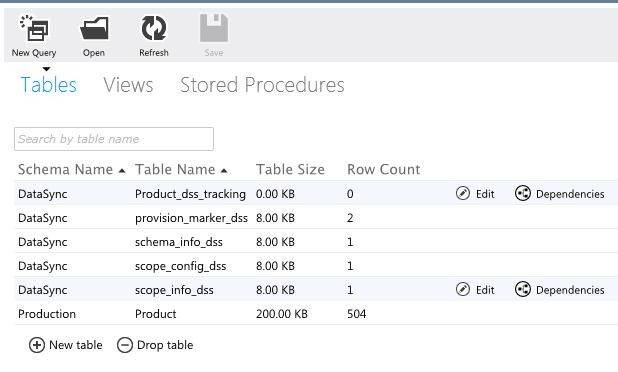This screenshot has width=618, height=372.
Task: Click the Open folder icon
Action: point(94,28)
